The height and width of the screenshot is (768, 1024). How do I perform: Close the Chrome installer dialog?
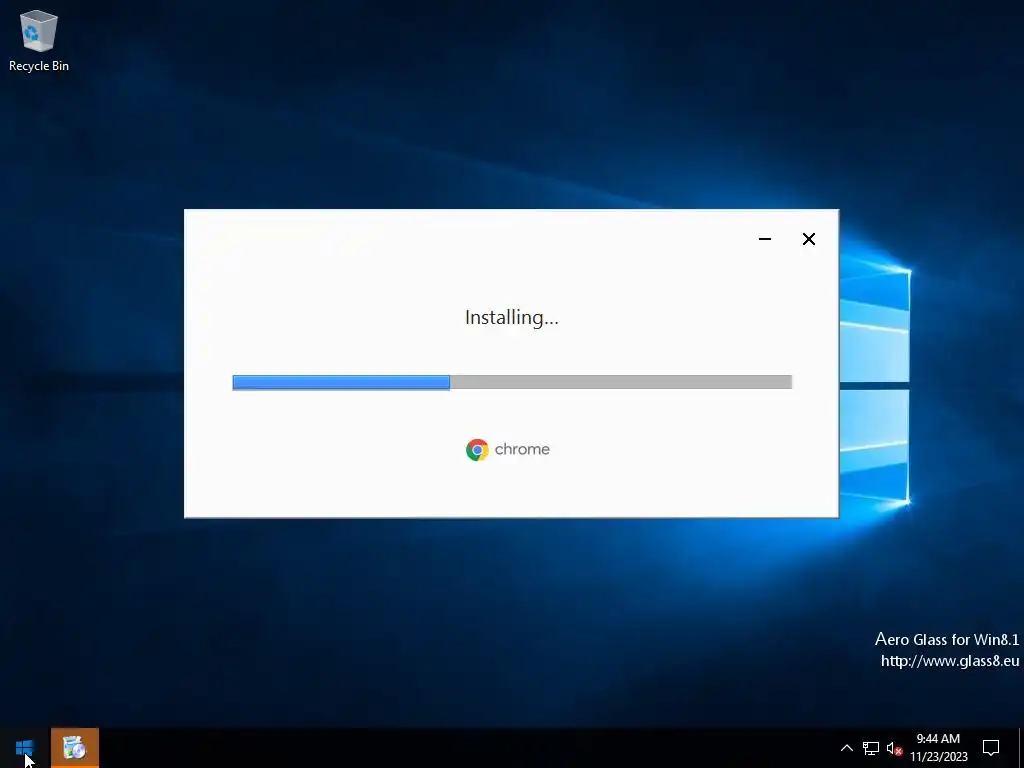coord(808,239)
